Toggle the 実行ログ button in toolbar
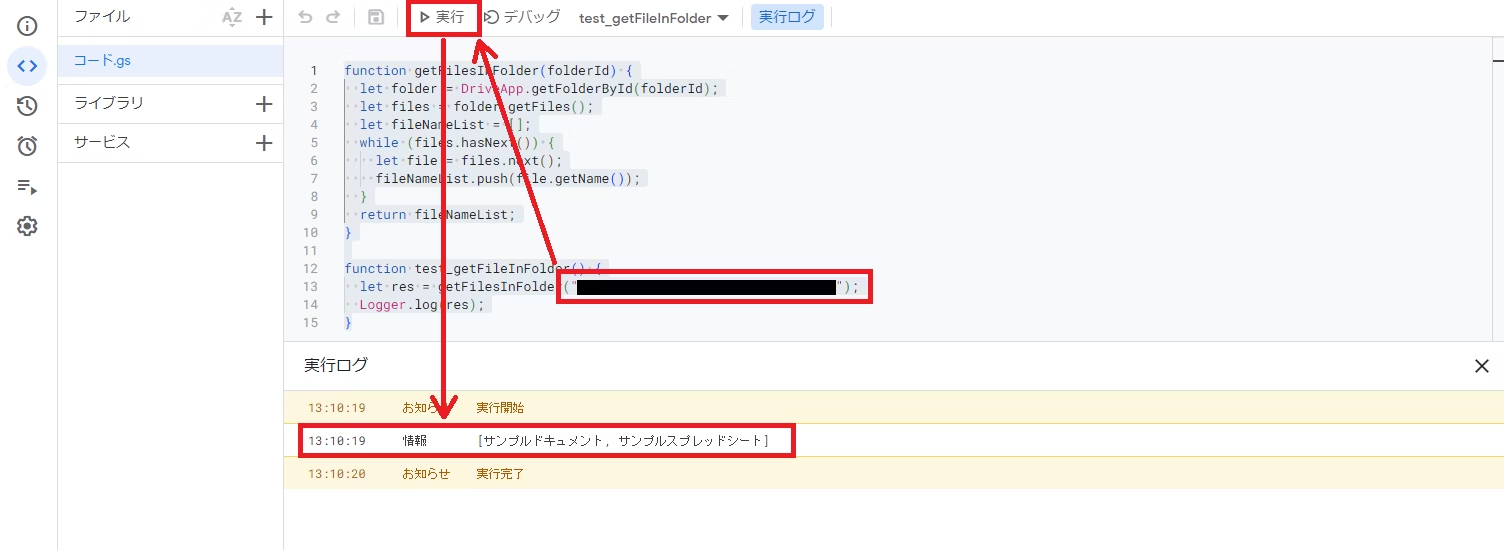1504x550 pixels. (x=787, y=17)
